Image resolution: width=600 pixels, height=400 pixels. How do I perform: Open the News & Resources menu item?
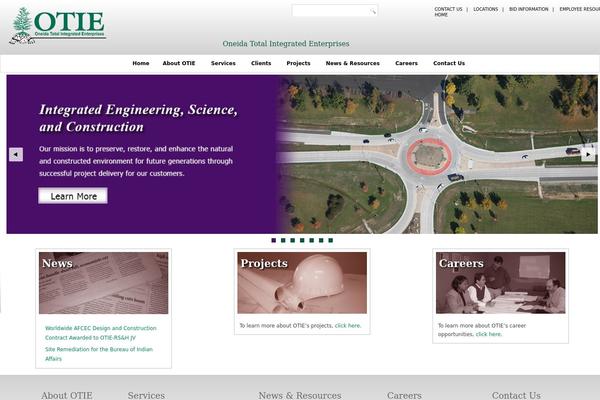pyautogui.click(x=352, y=63)
